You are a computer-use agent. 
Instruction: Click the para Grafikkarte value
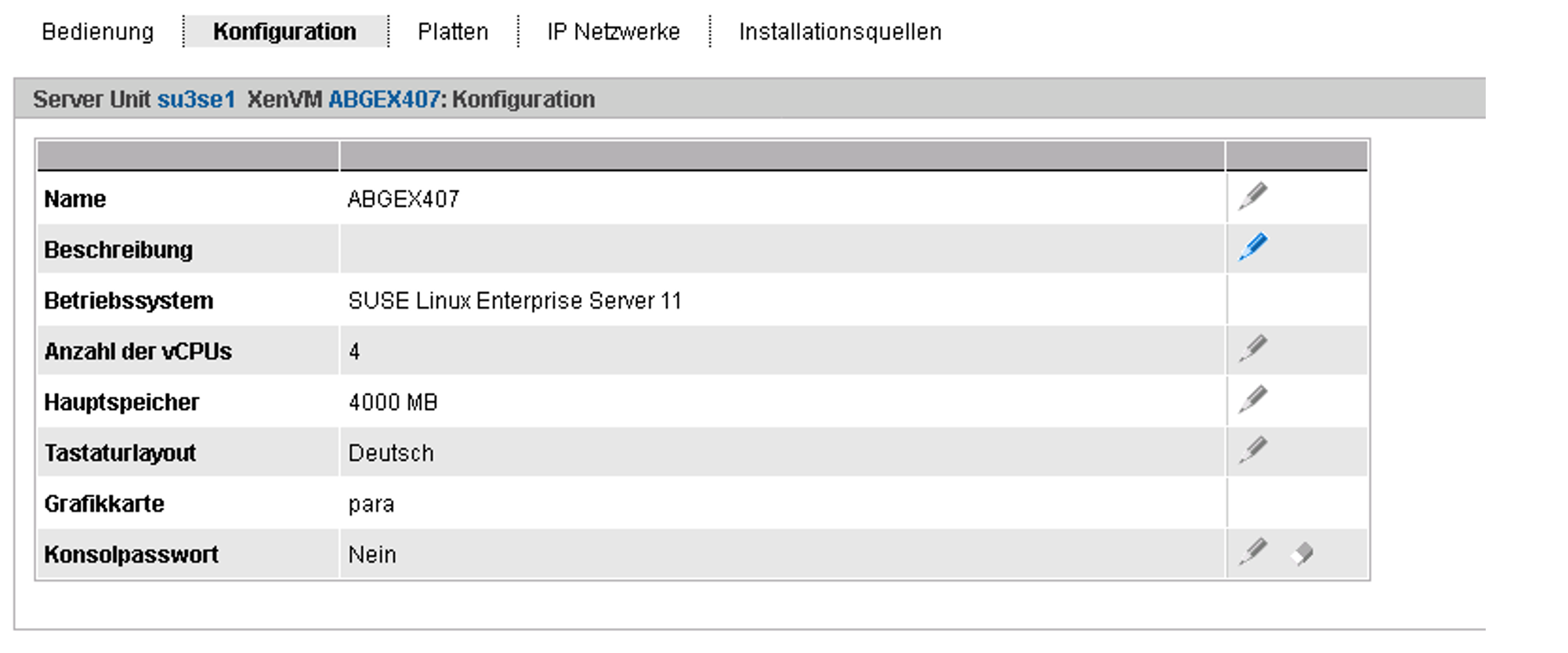click(x=371, y=505)
